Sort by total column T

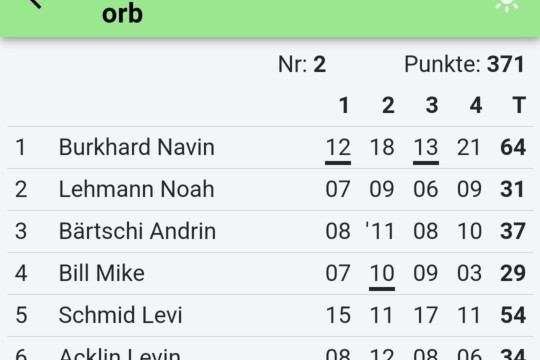click(x=519, y=105)
